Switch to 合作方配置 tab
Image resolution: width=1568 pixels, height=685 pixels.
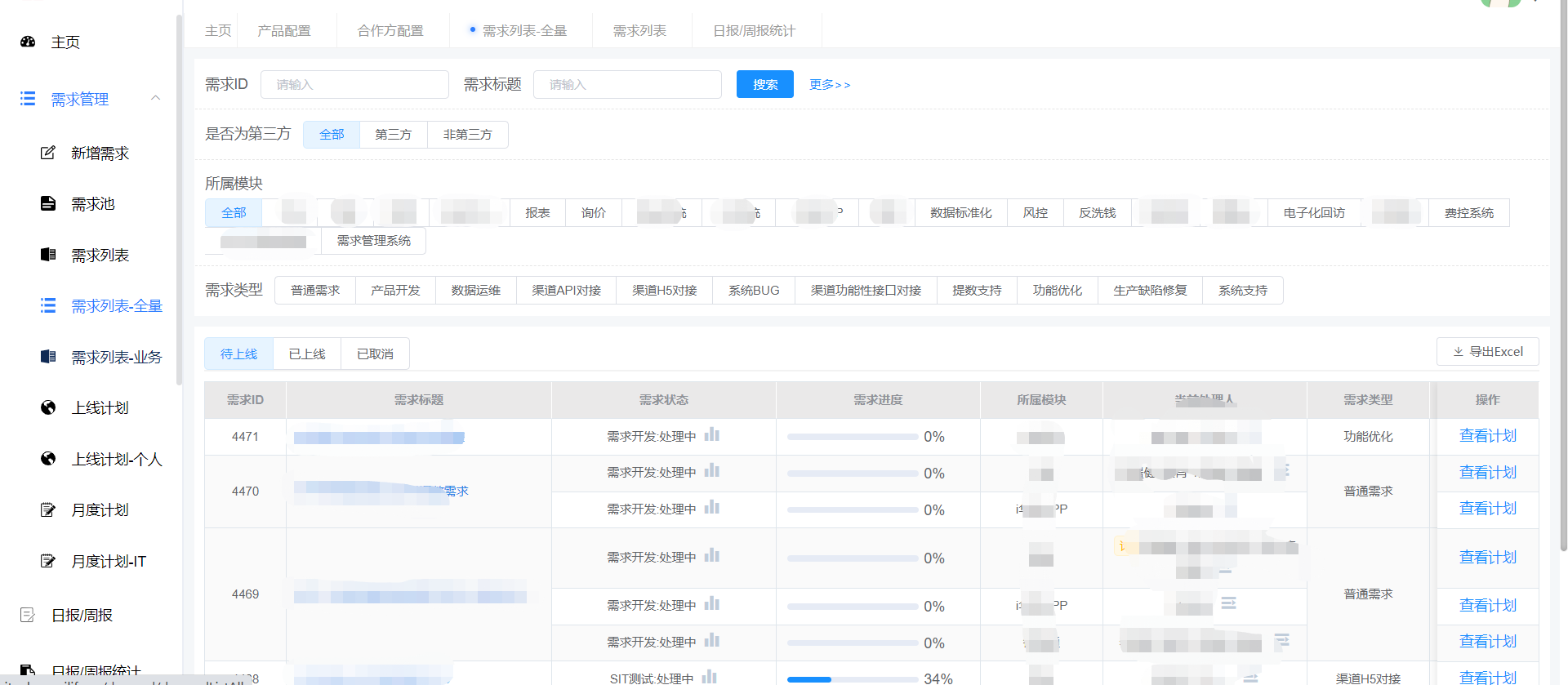coord(390,31)
